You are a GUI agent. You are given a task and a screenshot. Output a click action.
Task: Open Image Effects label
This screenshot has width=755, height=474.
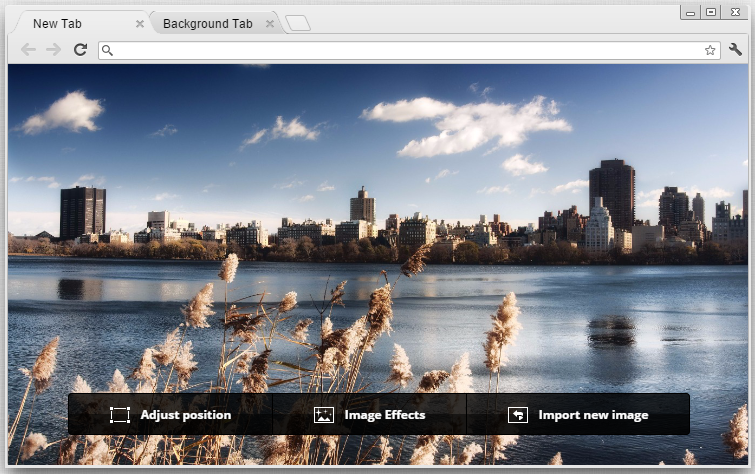(385, 415)
